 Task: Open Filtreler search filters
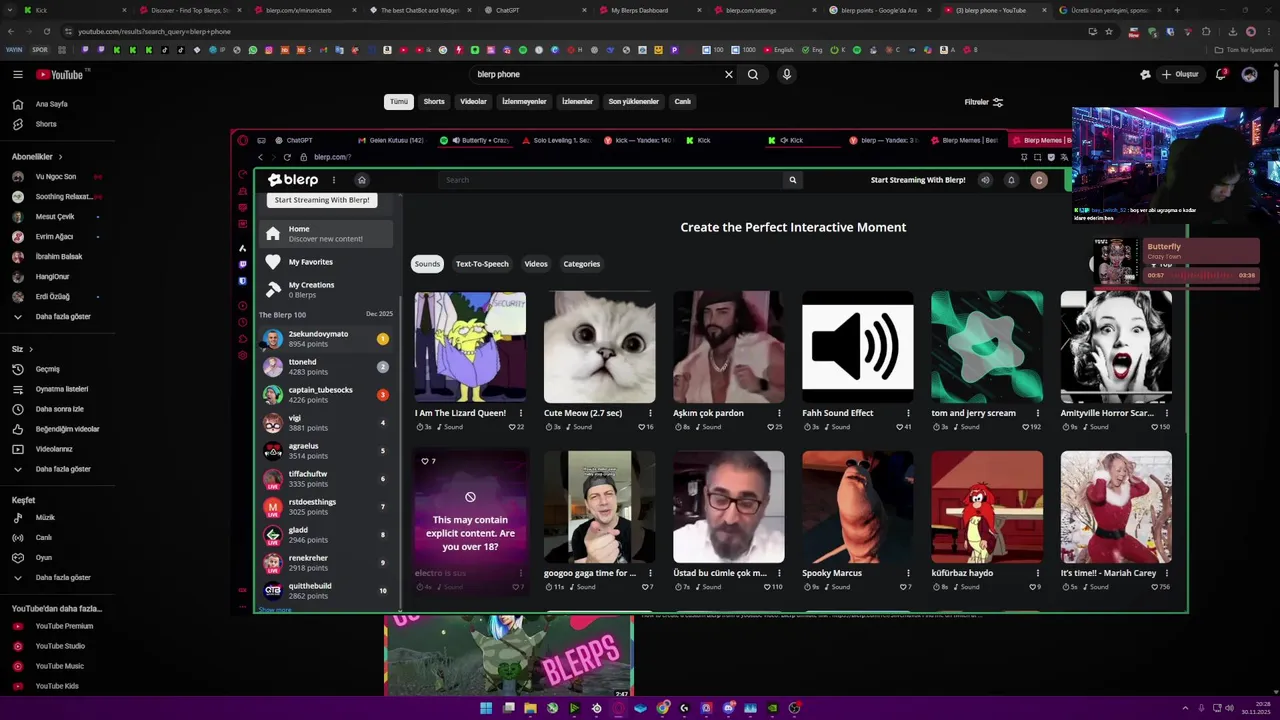tap(983, 102)
